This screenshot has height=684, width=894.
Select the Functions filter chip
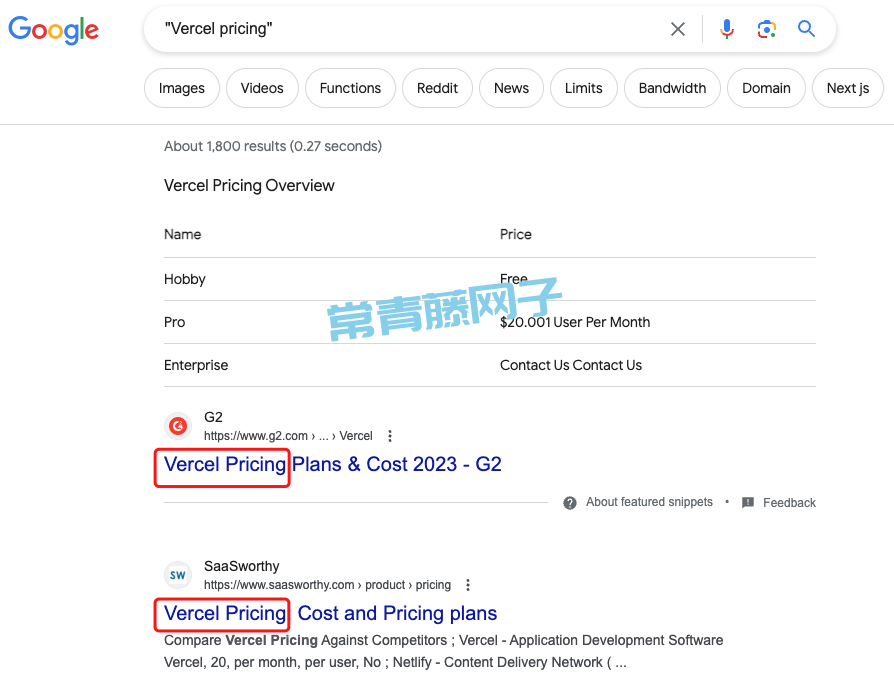[350, 88]
